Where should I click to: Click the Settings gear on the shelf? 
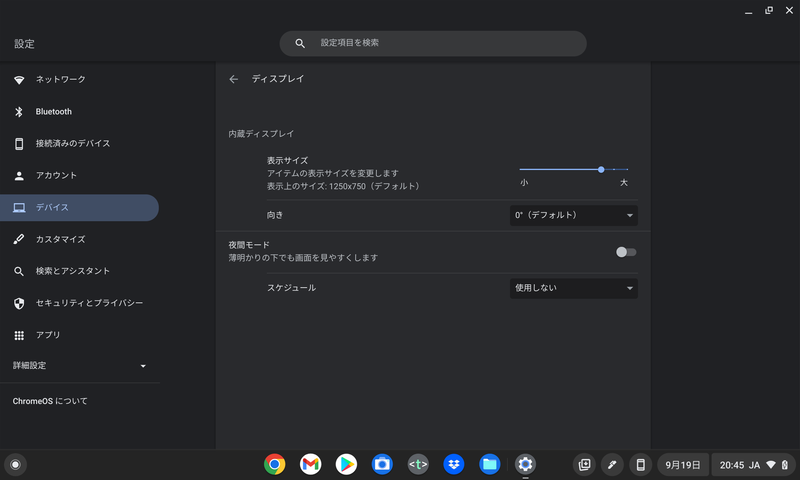[x=525, y=464]
